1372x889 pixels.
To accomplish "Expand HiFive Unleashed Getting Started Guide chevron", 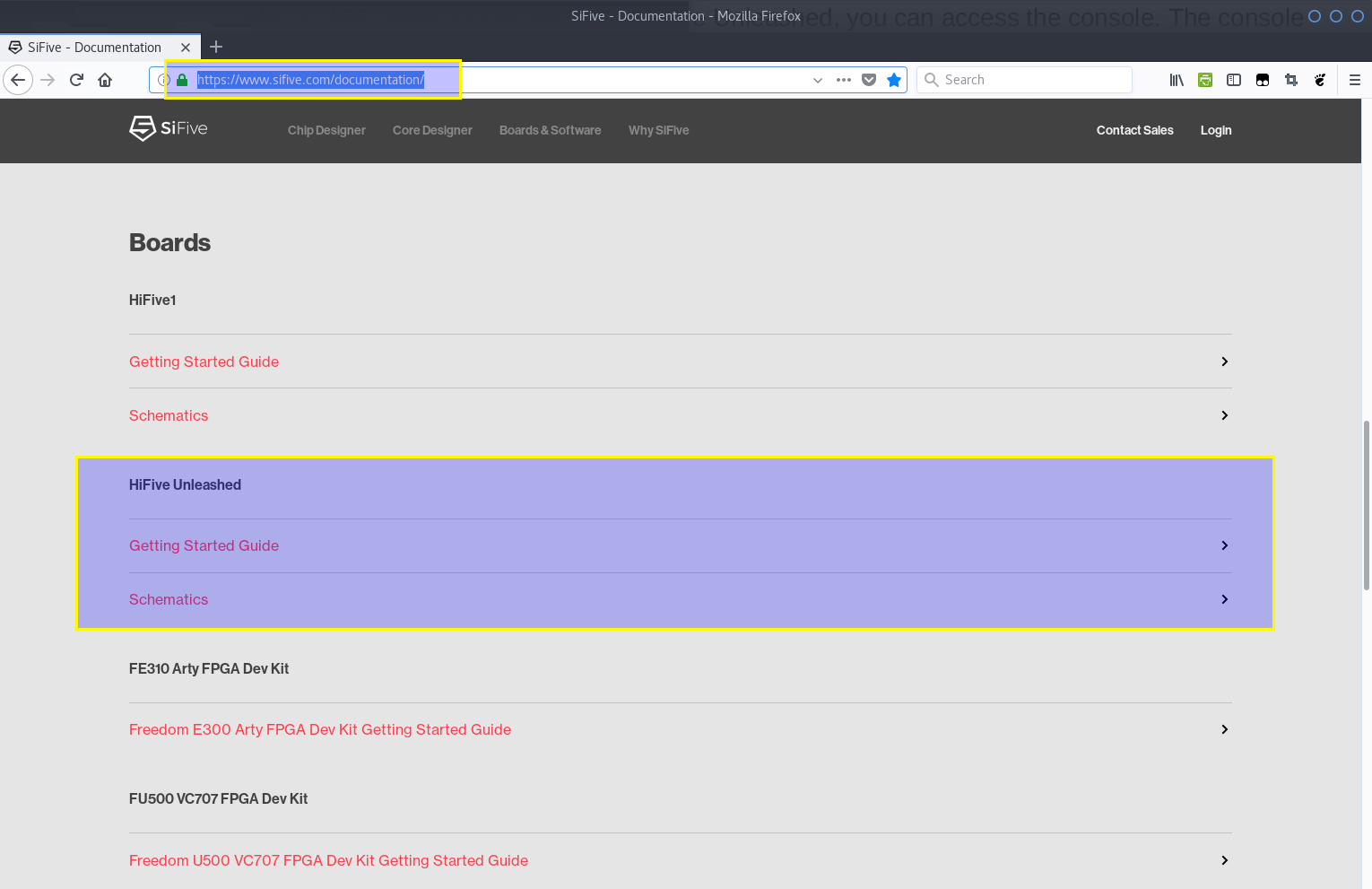I will point(1225,545).
